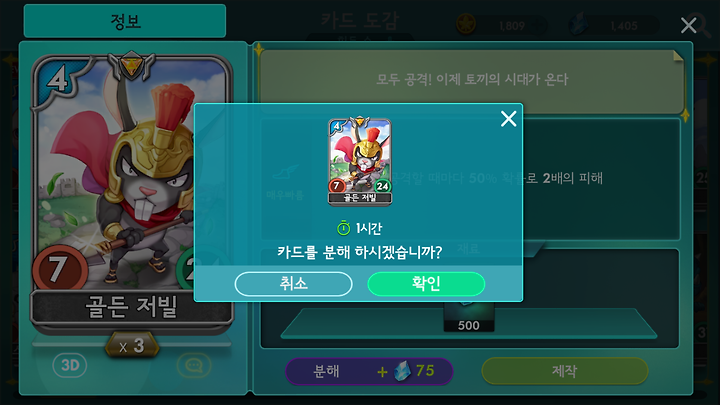
Task: Click the crystal icon on 분해 button
Action: click(x=402, y=371)
